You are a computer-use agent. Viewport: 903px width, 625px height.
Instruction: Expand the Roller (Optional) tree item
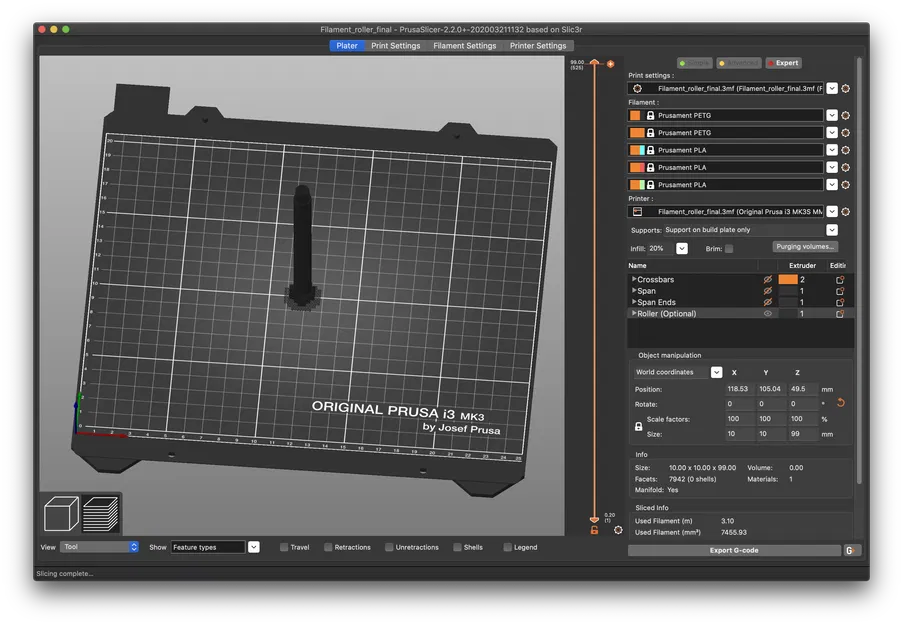tap(633, 314)
